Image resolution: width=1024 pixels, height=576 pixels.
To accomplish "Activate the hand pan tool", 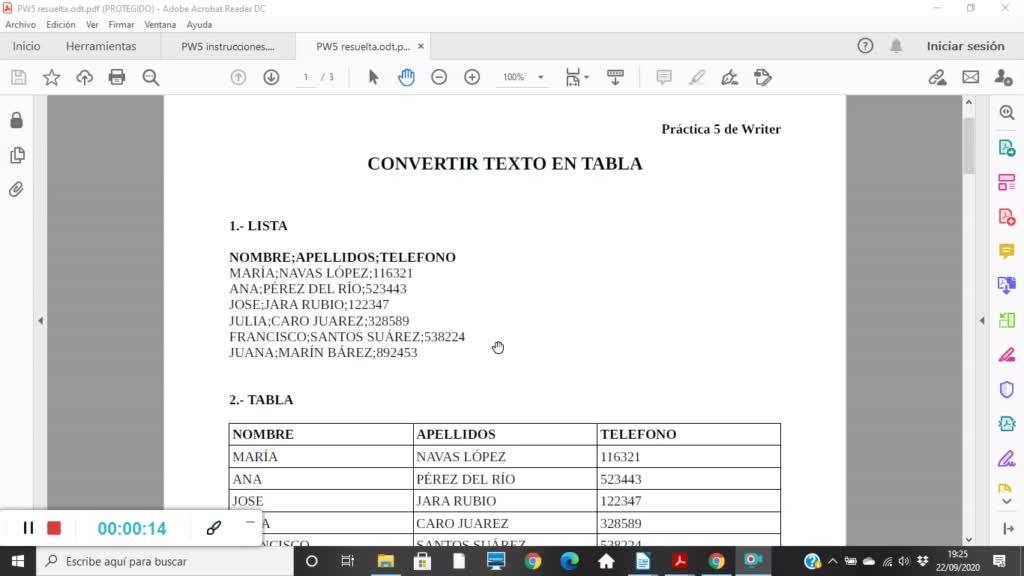I will pyautogui.click(x=406, y=77).
